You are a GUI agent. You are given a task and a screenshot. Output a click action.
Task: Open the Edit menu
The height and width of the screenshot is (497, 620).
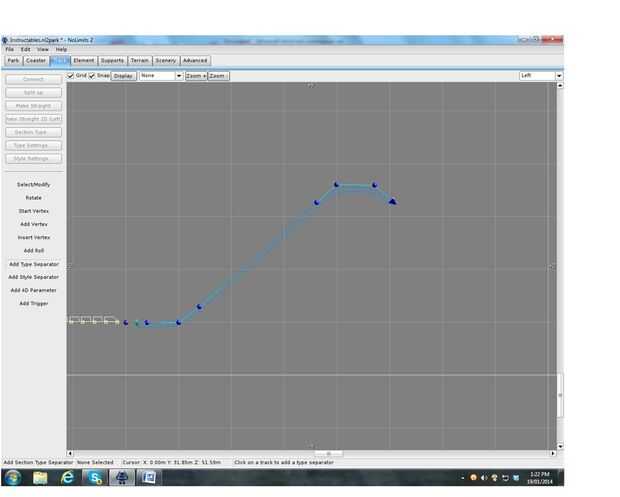pos(26,49)
